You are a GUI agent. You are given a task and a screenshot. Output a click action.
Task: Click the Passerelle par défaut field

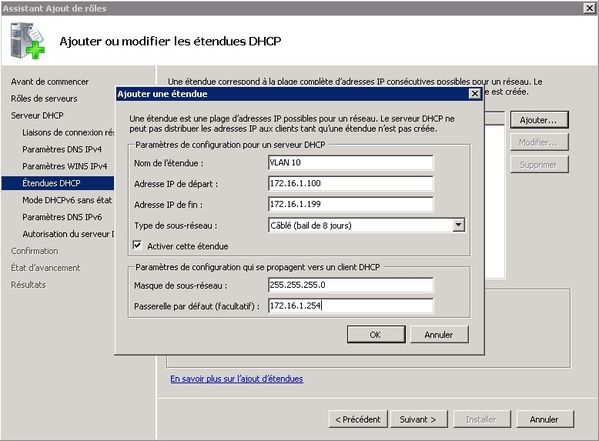tap(351, 306)
